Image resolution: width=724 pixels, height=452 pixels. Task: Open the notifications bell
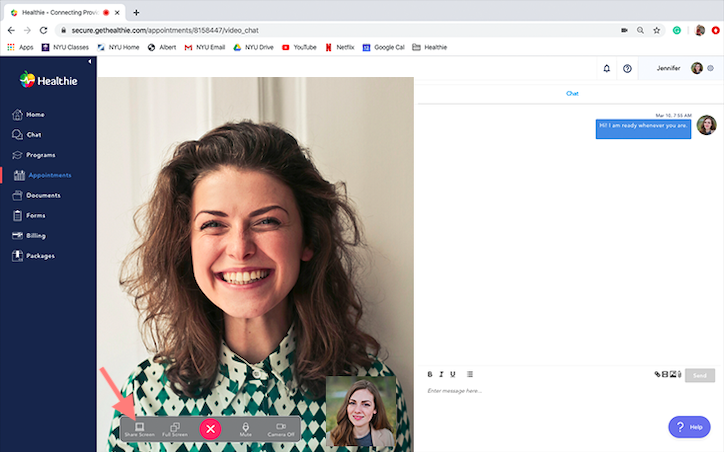607,68
